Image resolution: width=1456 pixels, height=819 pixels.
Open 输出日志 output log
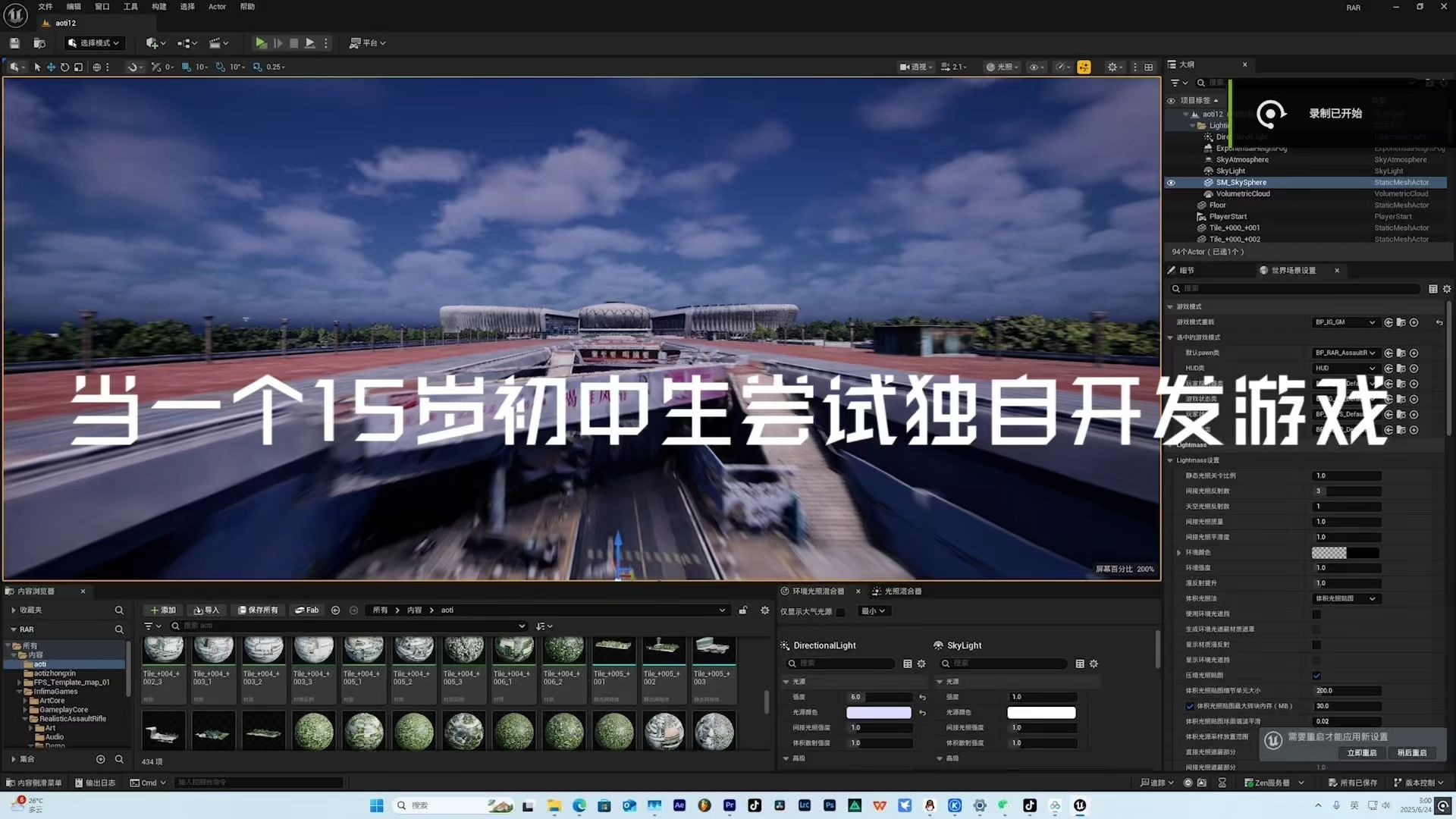click(95, 783)
